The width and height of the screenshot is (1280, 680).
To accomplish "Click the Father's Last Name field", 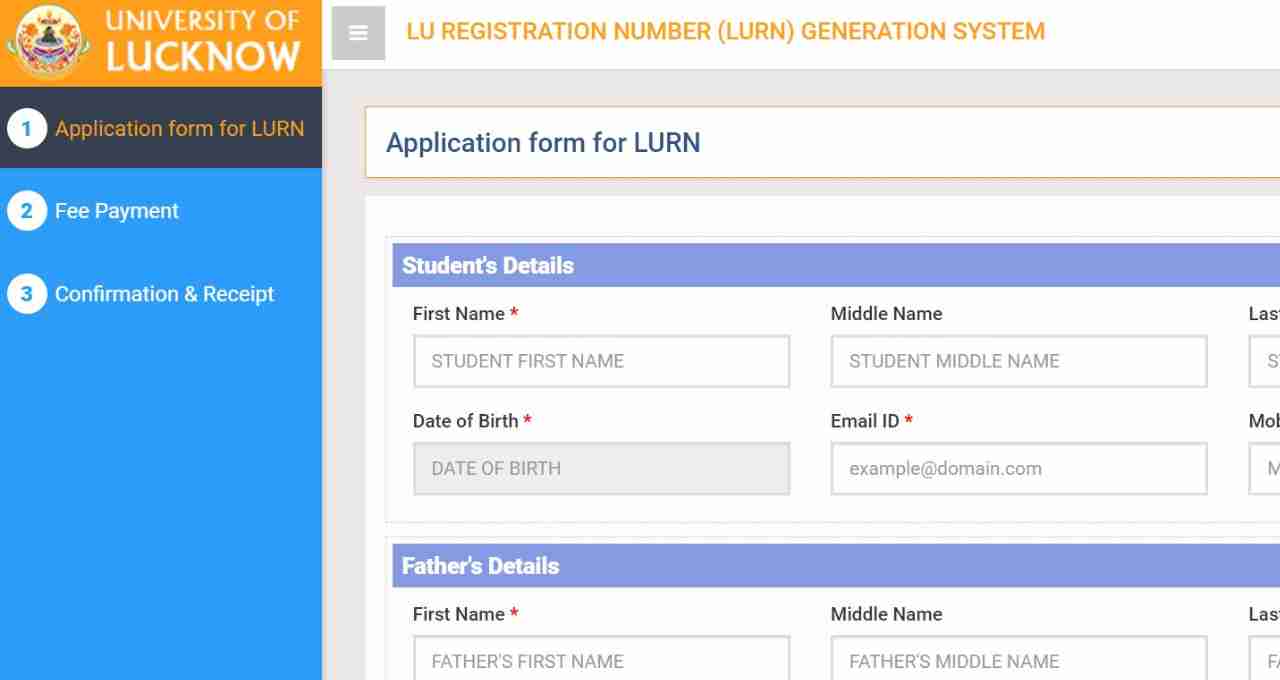I will click(1264, 658).
